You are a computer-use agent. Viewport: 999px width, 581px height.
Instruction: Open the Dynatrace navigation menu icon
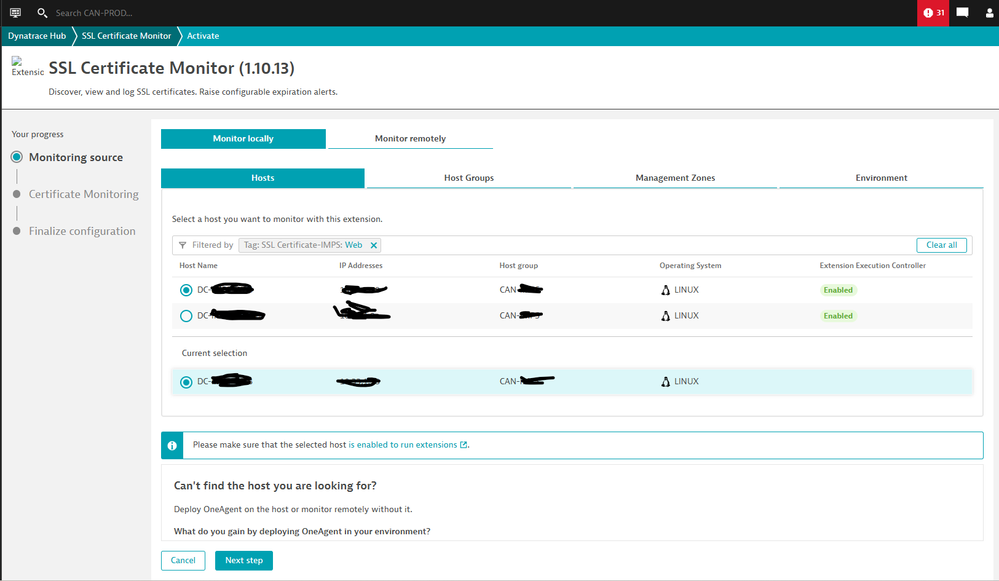tap(15, 13)
